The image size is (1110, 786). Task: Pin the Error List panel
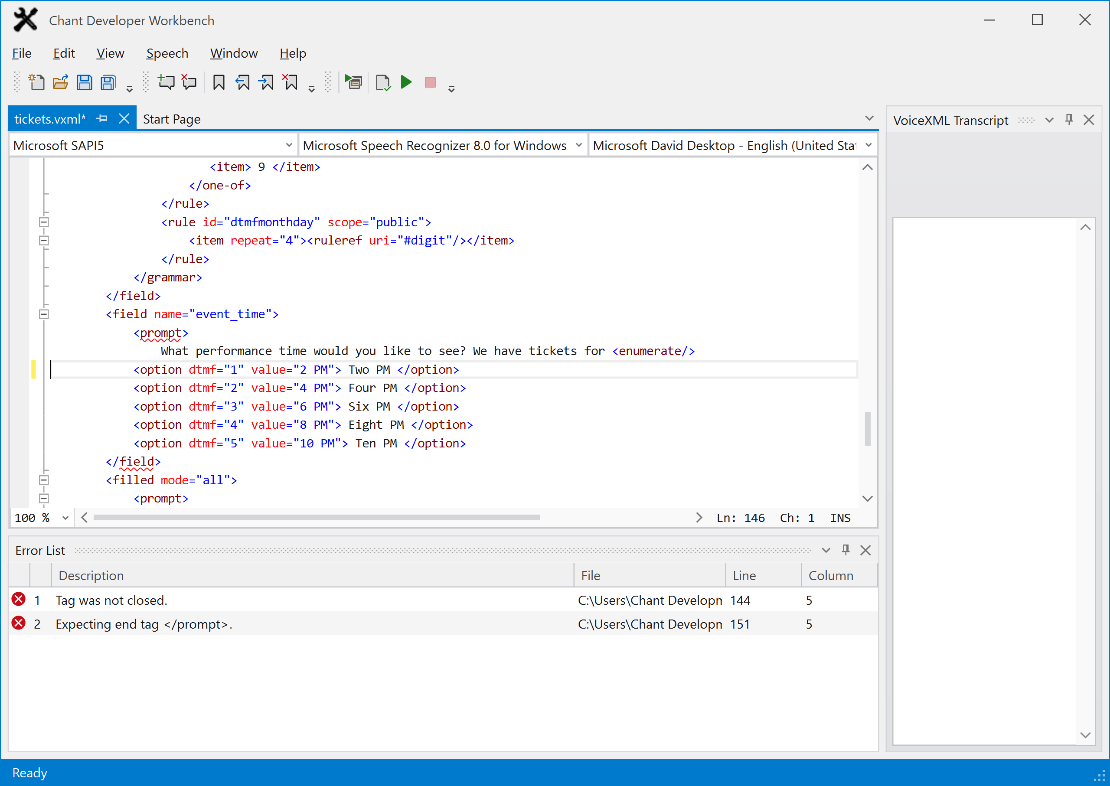coord(845,549)
